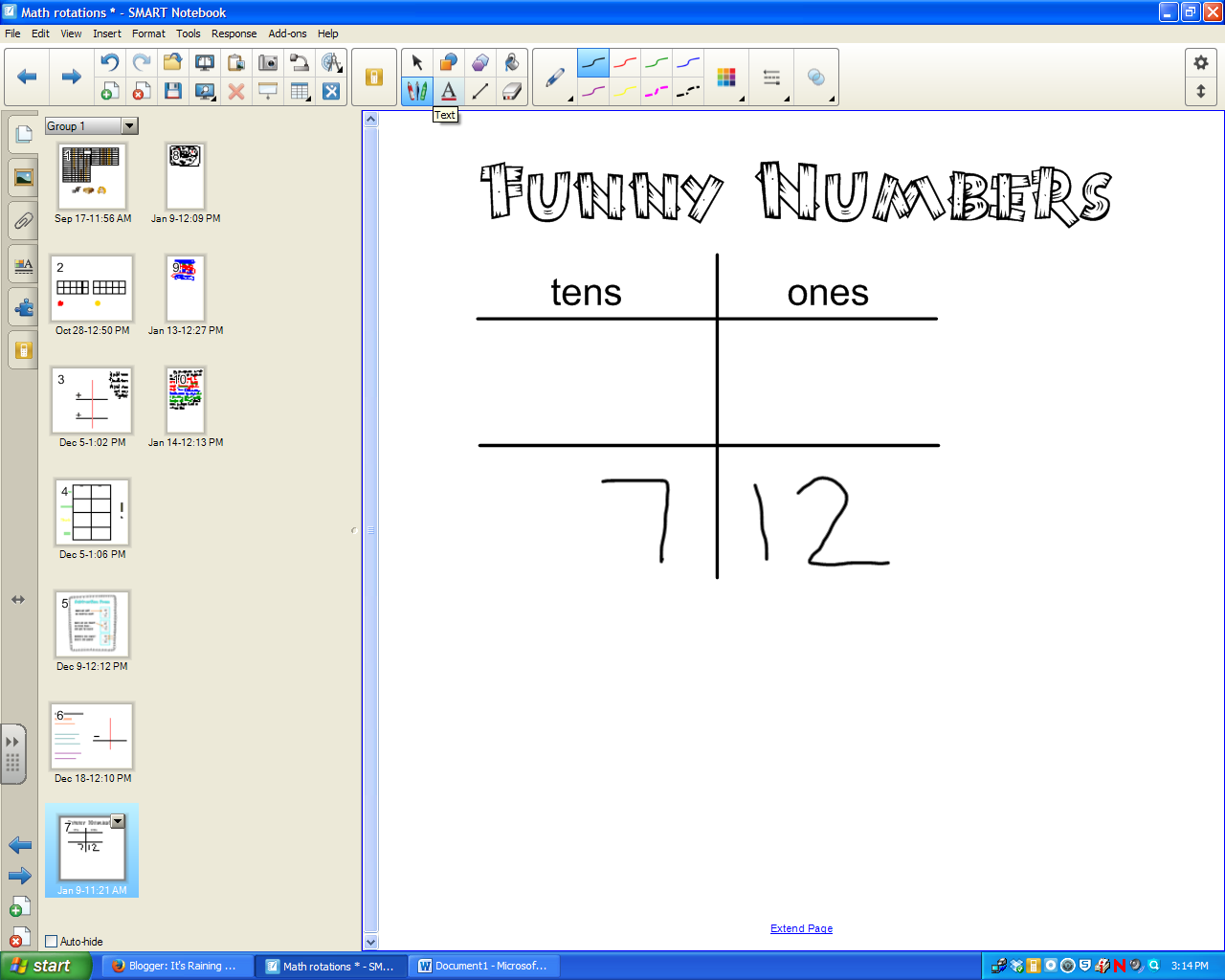Viewport: 1225px width, 980px height.
Task: Delete selected object with red X
Action: [x=236, y=92]
